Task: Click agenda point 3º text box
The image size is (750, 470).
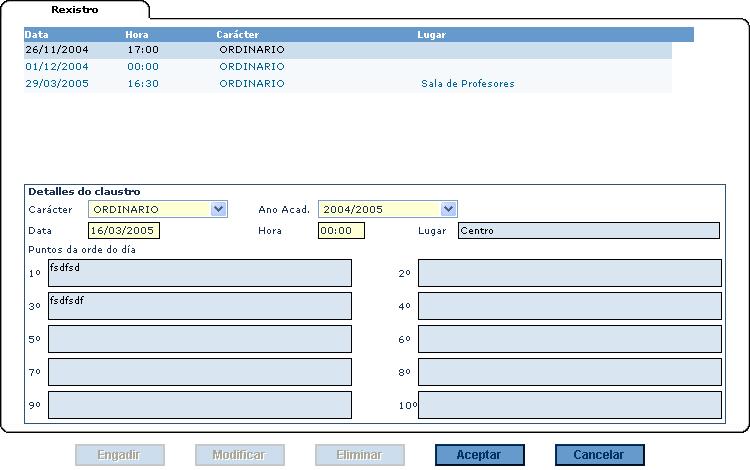Action: coord(200,306)
